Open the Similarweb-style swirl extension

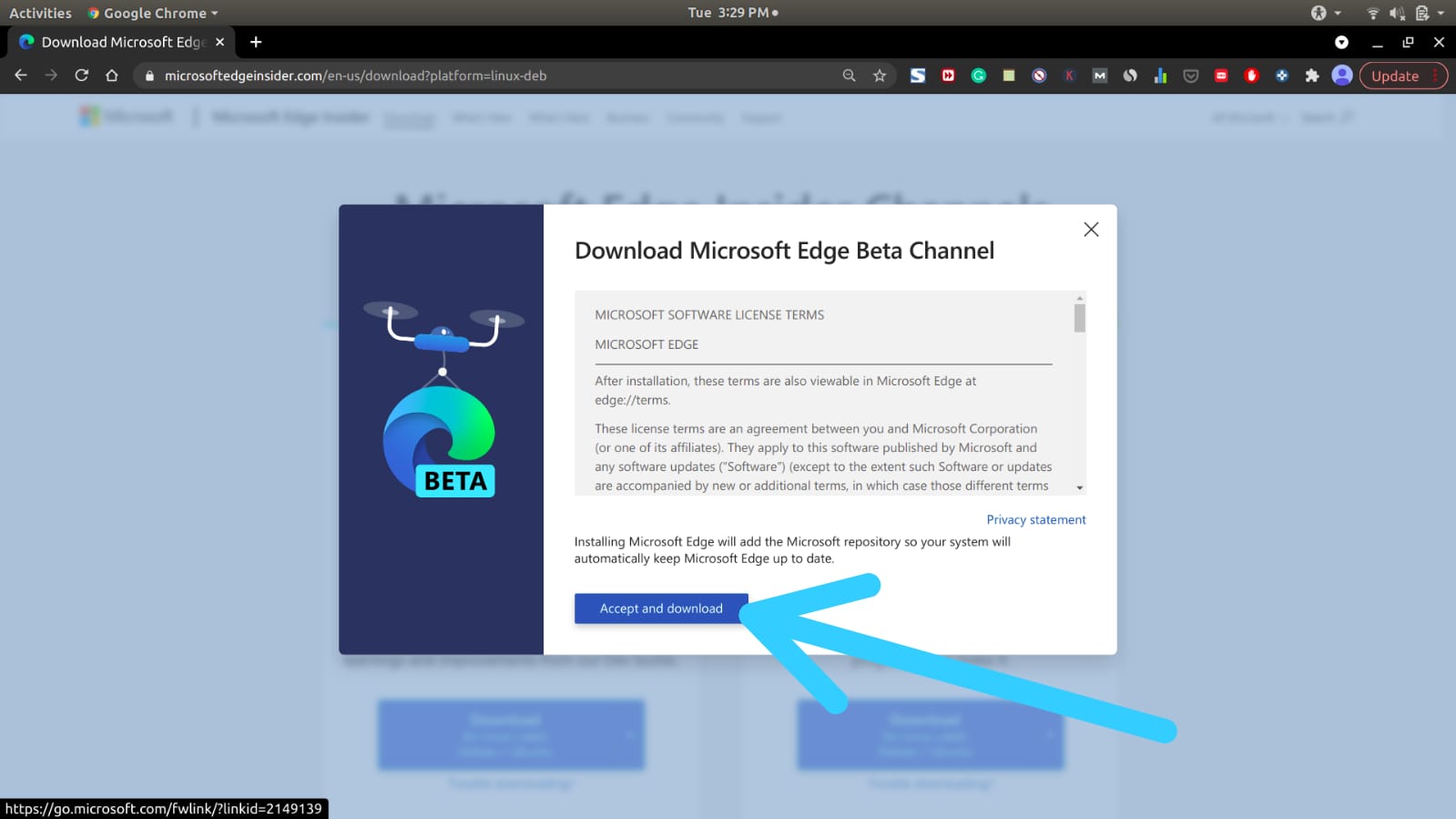[x=1130, y=76]
